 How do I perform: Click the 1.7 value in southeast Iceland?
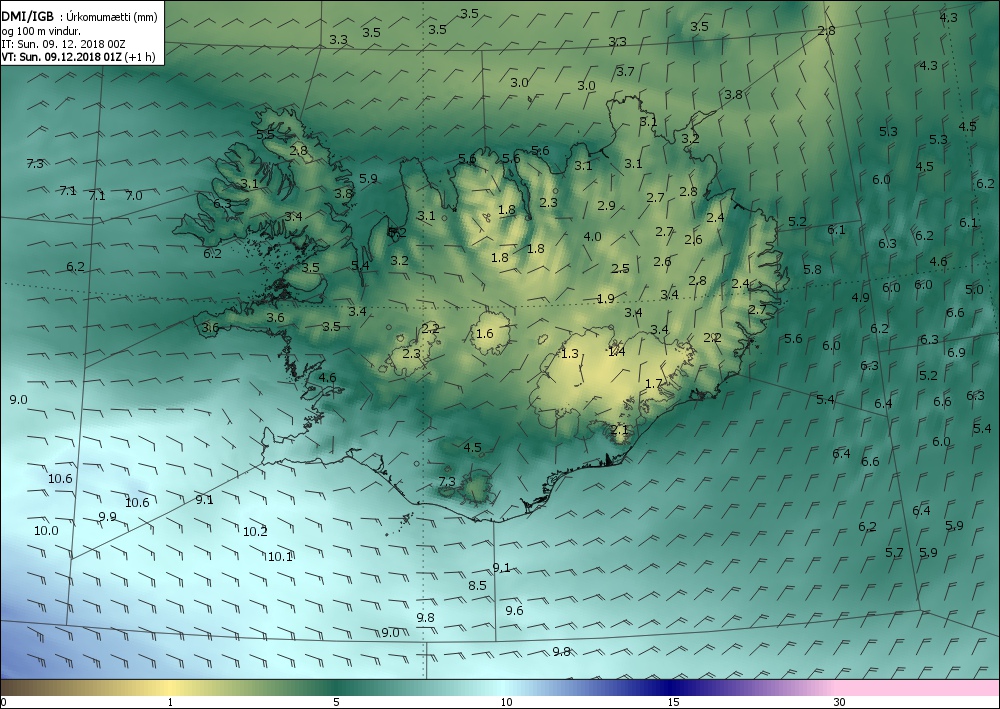[x=653, y=383]
